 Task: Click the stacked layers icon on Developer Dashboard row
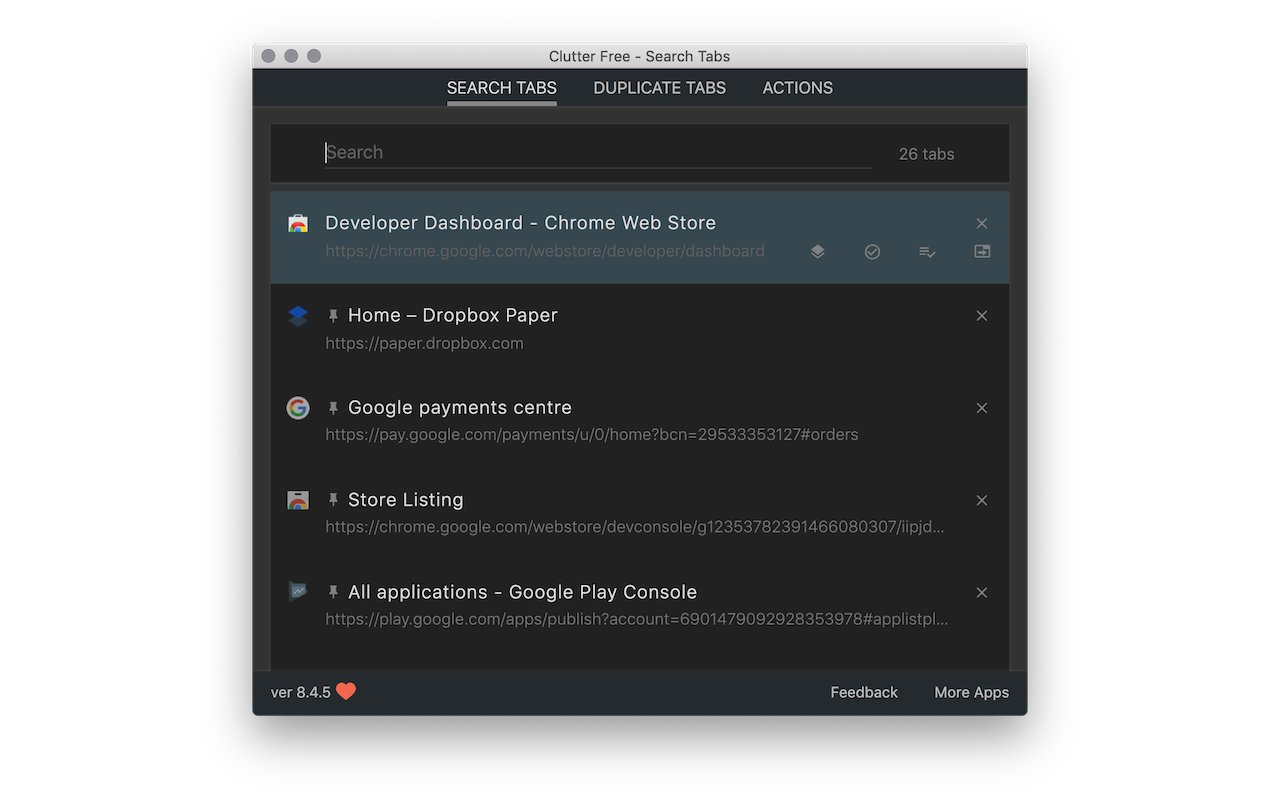[x=817, y=252]
